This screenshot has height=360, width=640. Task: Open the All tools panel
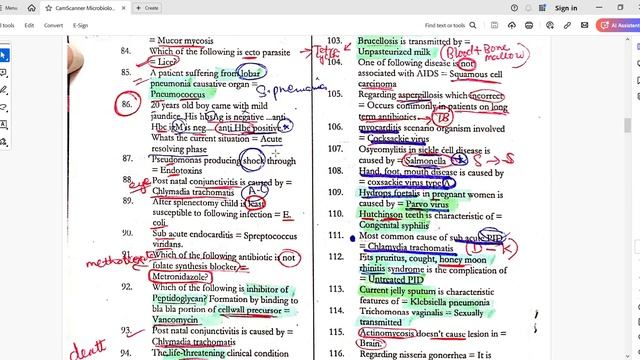[x=7, y=25]
